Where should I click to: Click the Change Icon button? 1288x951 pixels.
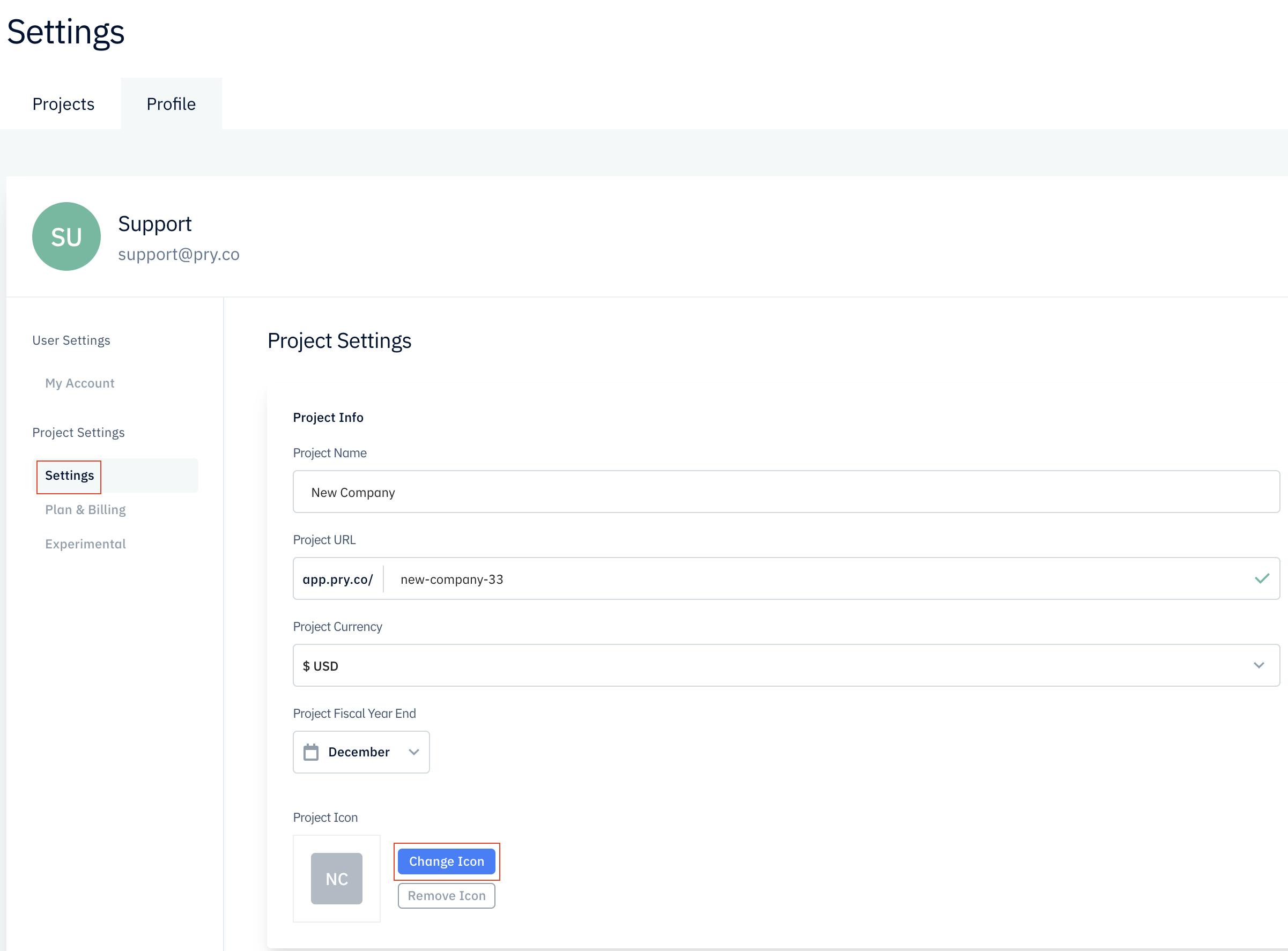click(x=446, y=861)
